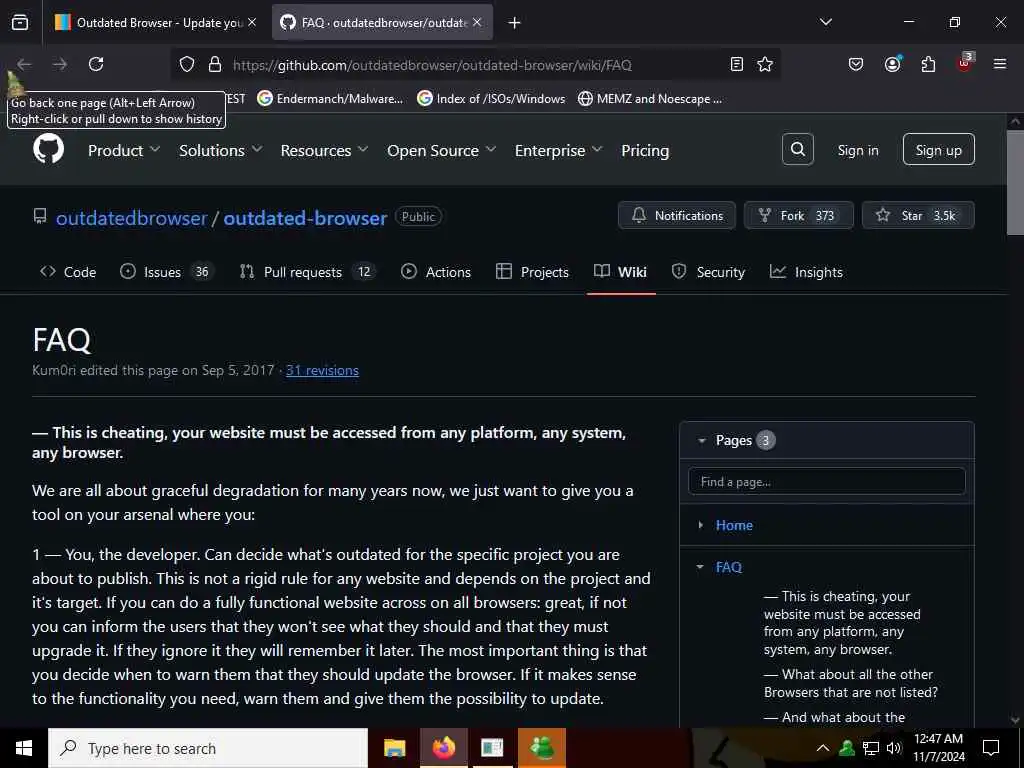Click the uBlock extension icon with badge
The height and width of the screenshot is (768, 1024).
point(965,63)
